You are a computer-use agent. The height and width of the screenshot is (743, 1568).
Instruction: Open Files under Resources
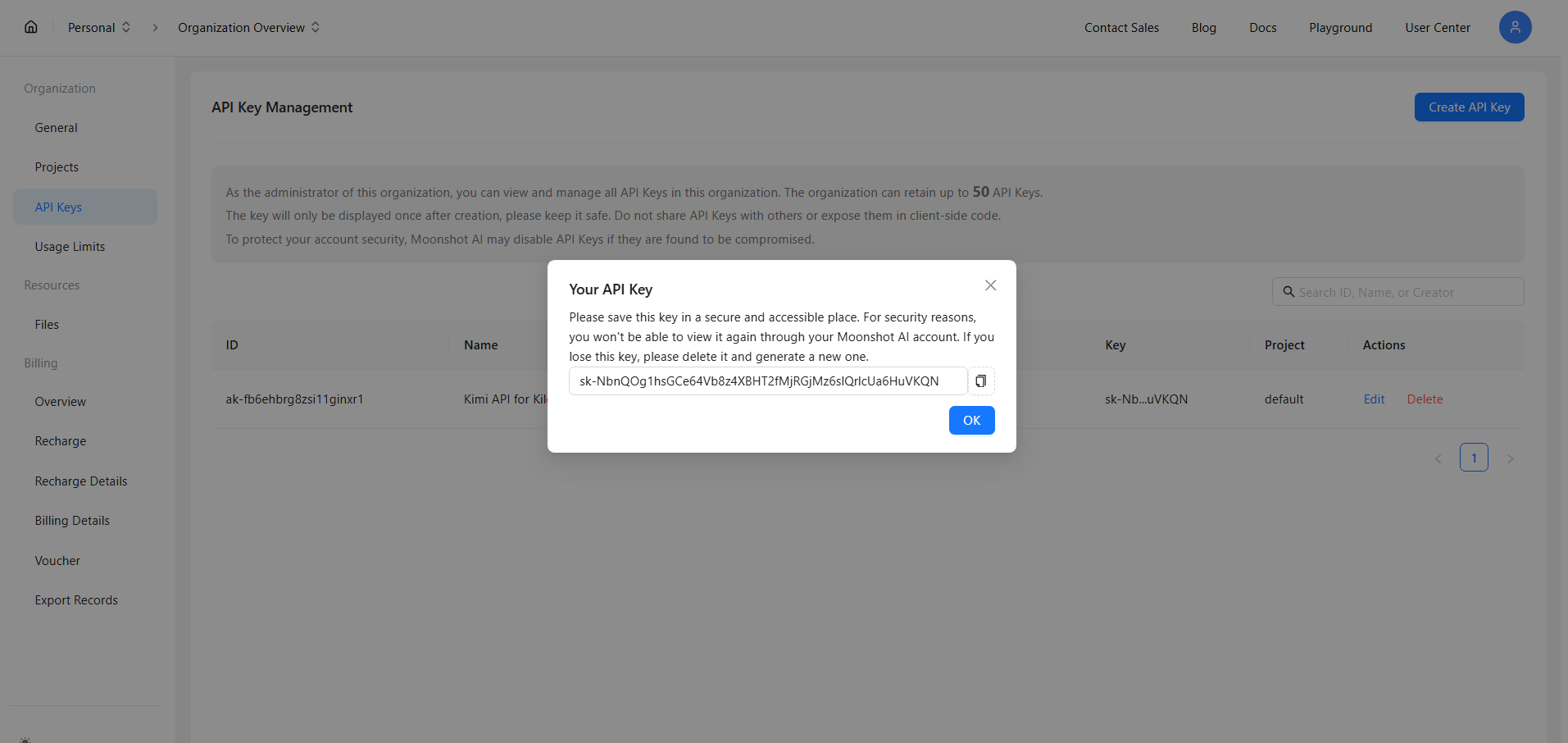pos(85,325)
